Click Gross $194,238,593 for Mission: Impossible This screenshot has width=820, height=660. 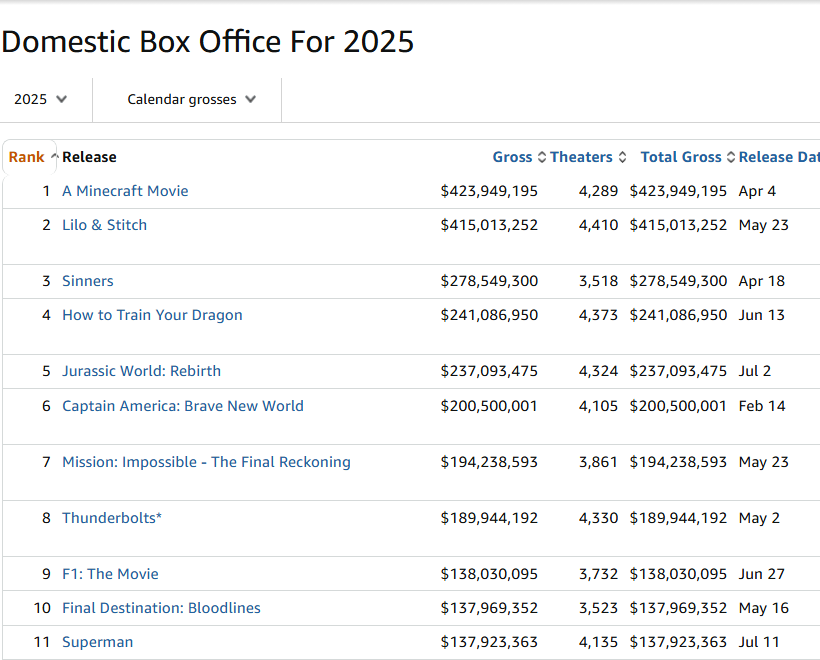coord(489,462)
